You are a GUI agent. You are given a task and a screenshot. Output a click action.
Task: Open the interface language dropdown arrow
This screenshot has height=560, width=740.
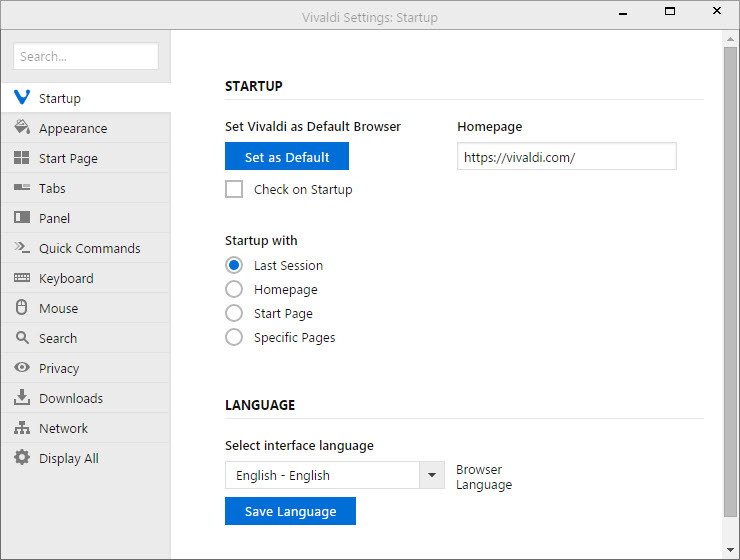click(432, 475)
